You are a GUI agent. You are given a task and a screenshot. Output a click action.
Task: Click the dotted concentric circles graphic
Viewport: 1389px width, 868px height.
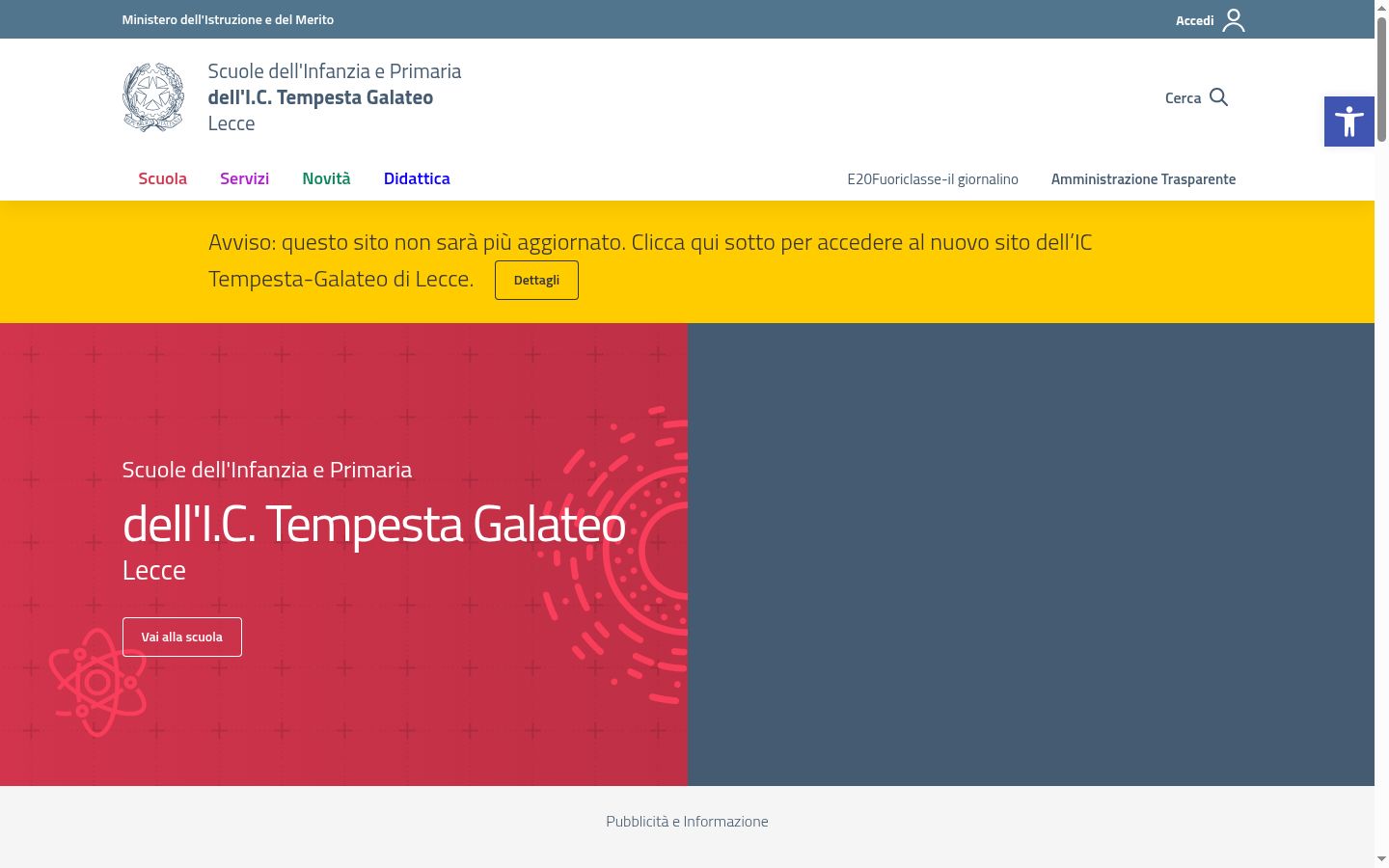point(615,555)
